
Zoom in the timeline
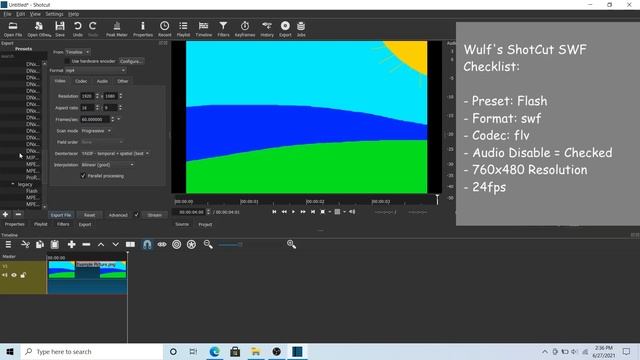coord(291,244)
